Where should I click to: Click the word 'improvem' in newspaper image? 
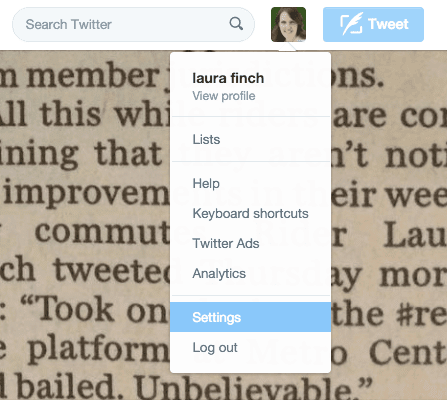pyautogui.click(x=87, y=194)
